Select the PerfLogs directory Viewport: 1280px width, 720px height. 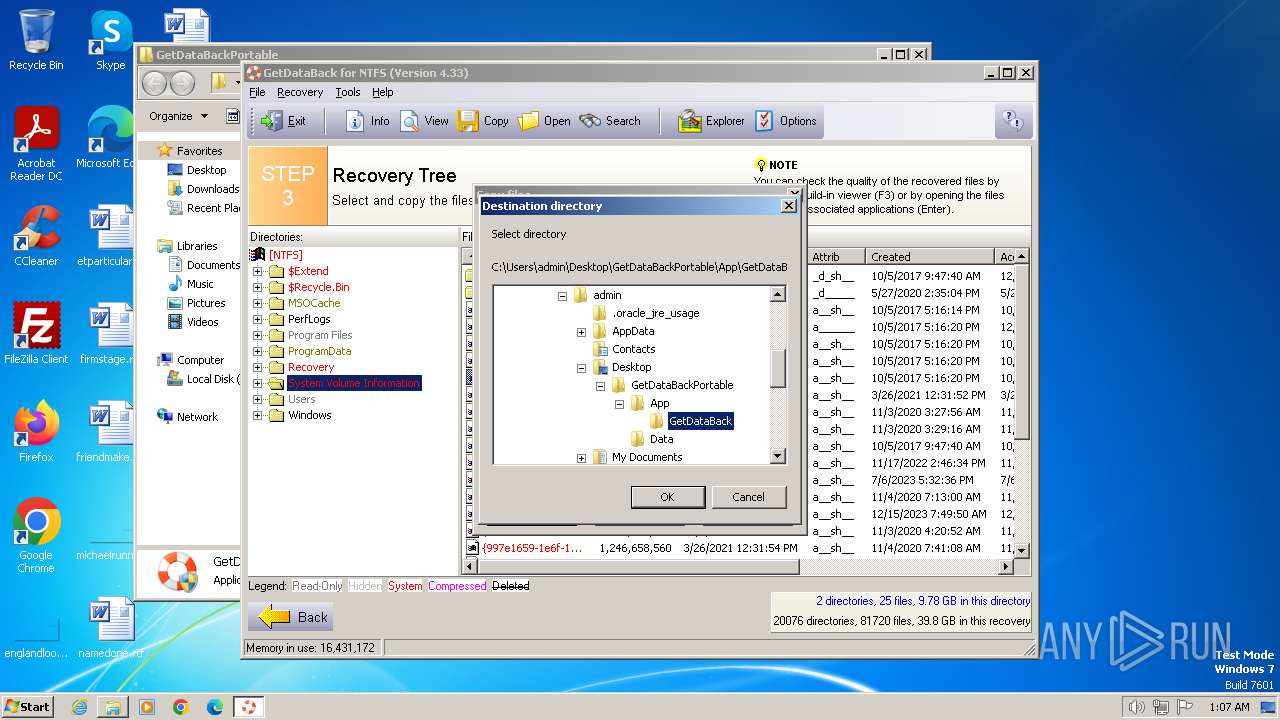(x=309, y=319)
